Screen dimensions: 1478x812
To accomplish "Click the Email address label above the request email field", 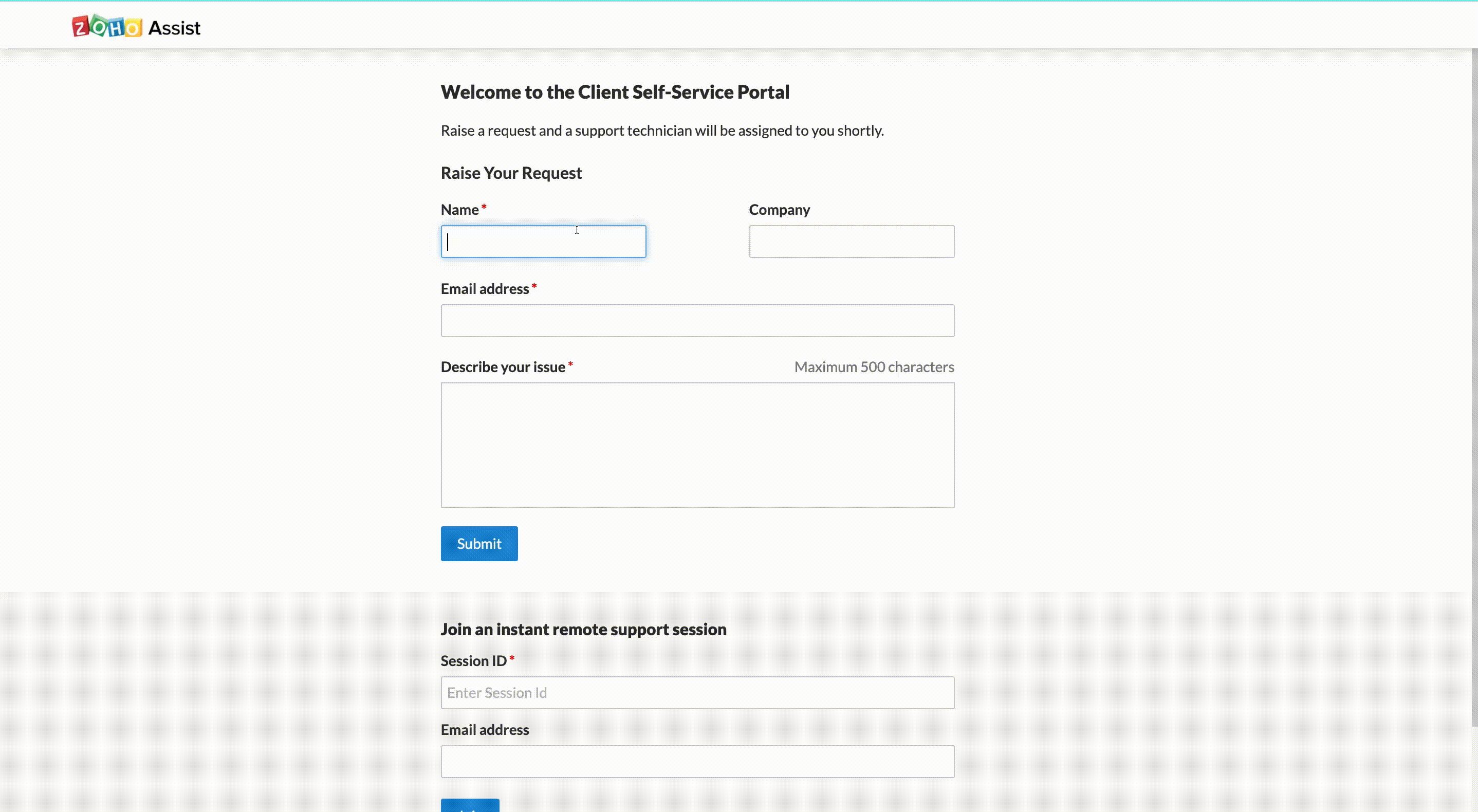I will pos(485,289).
